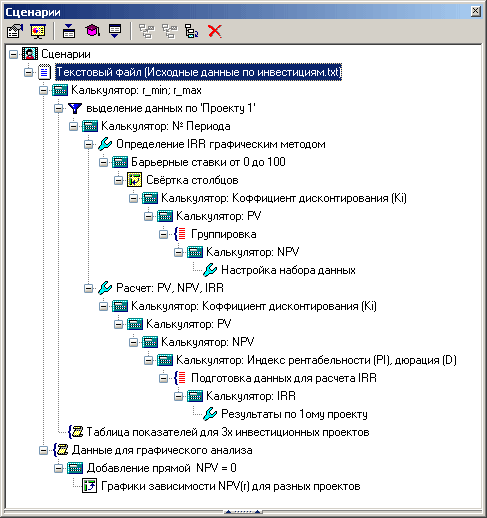
Task: Click the filter funnel icon for 'Проекту 1'
Action: coord(75,108)
